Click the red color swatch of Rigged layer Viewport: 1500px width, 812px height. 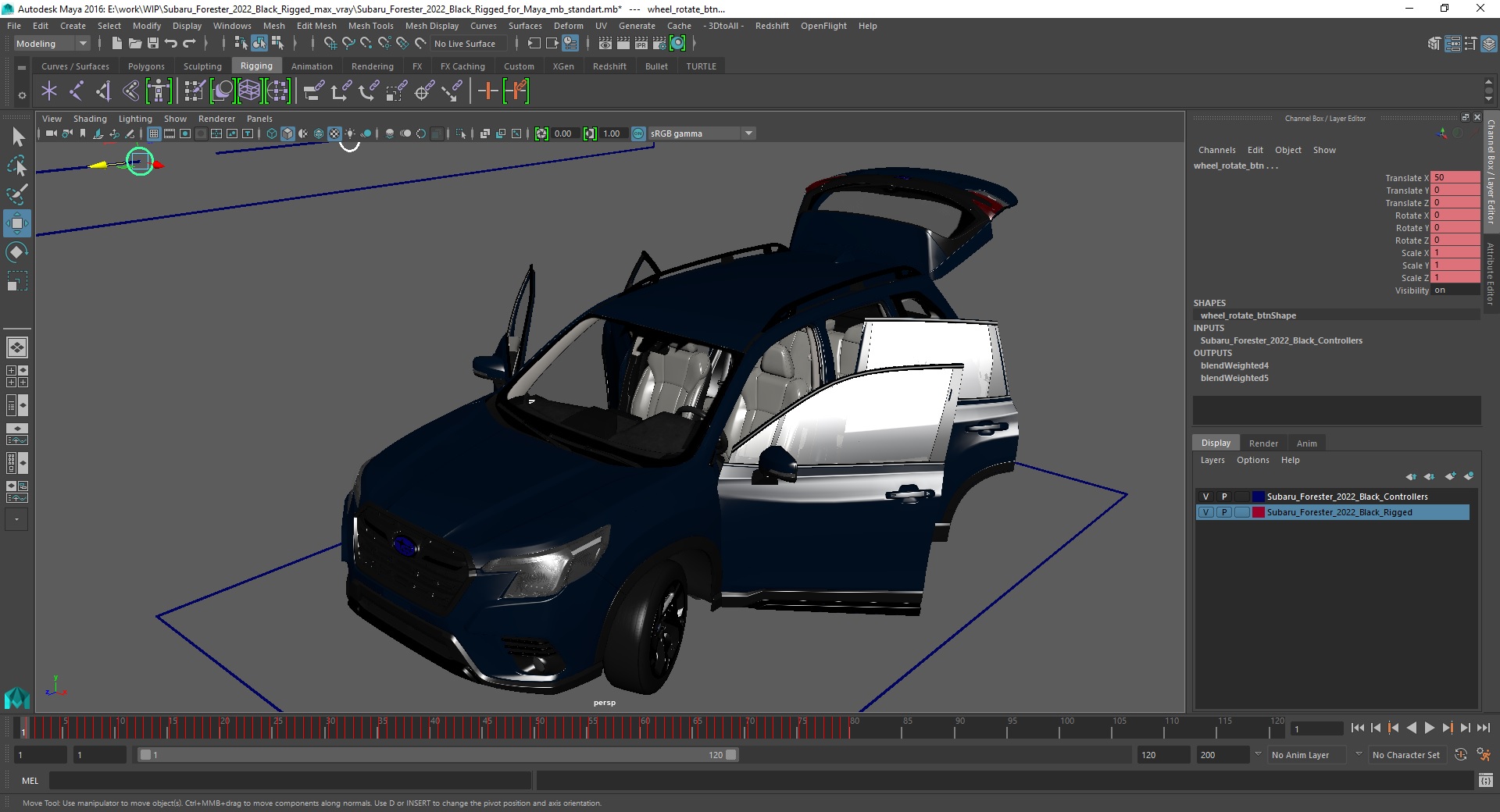[x=1259, y=512]
